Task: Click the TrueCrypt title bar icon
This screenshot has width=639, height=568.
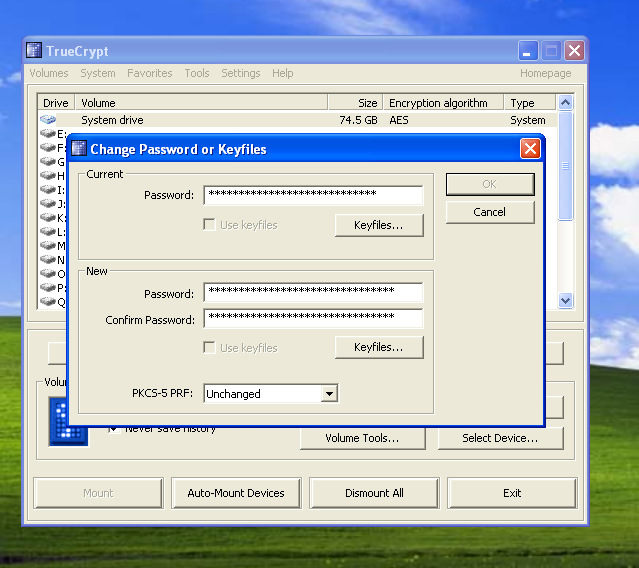Action: [x=34, y=51]
